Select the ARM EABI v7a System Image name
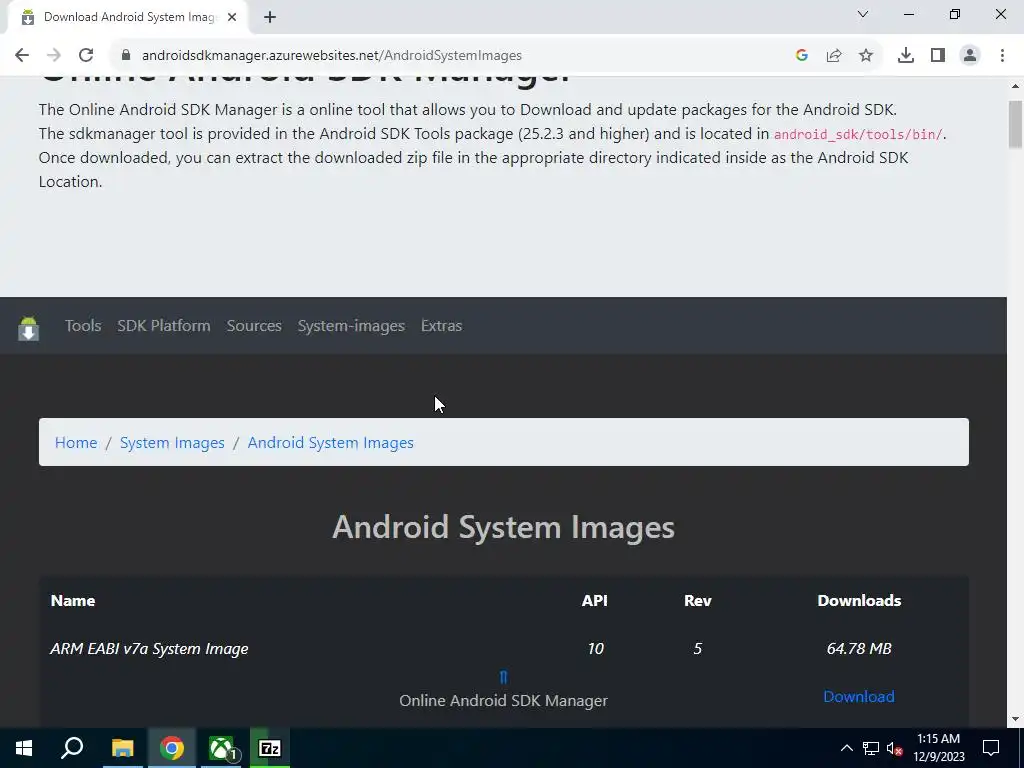 [150, 649]
